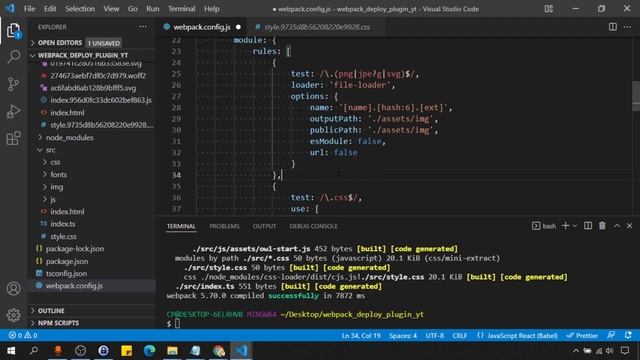
Task: Open the Search view in activity bar
Action: pyautogui.click(x=13, y=57)
